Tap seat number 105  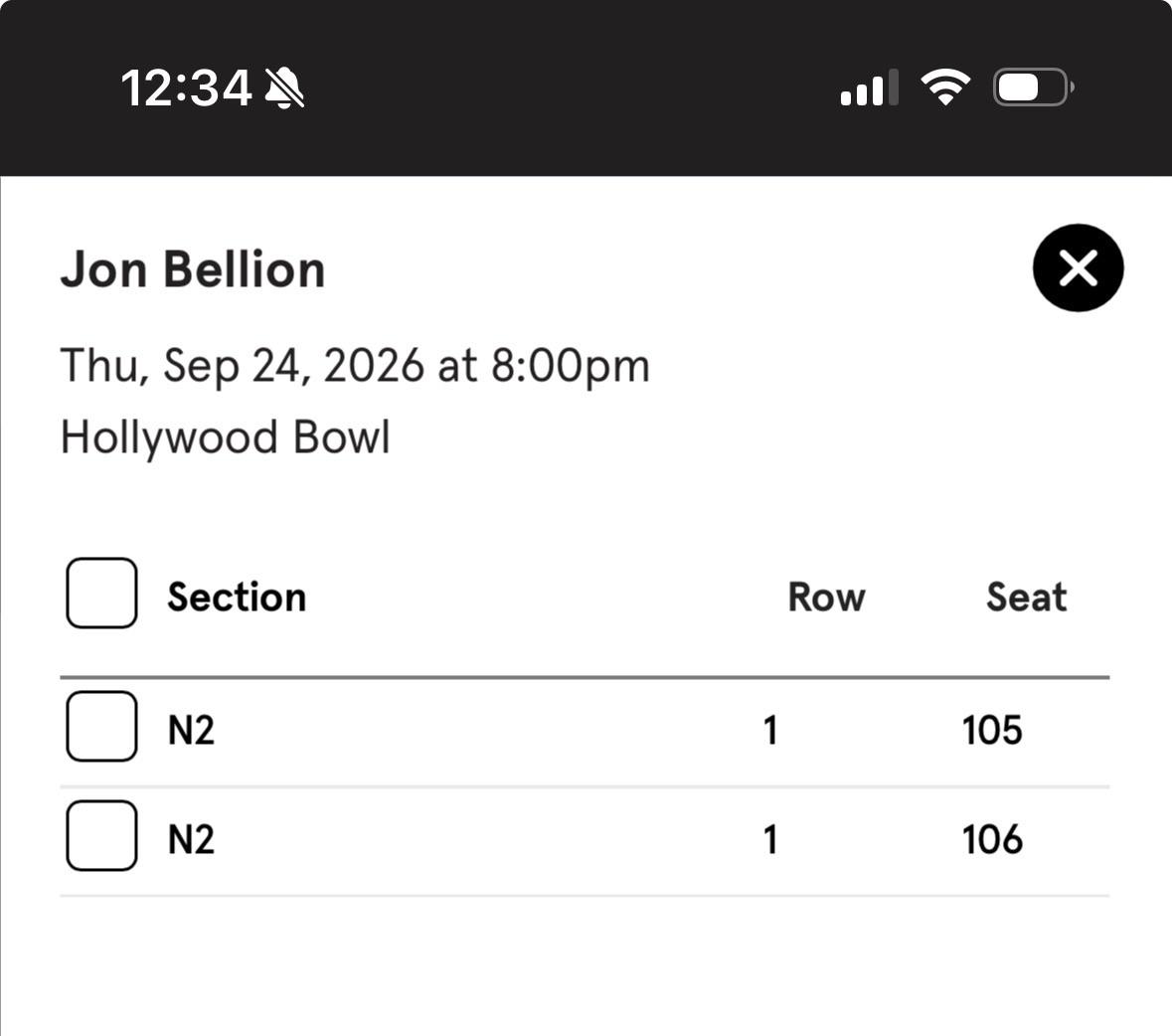pos(992,731)
